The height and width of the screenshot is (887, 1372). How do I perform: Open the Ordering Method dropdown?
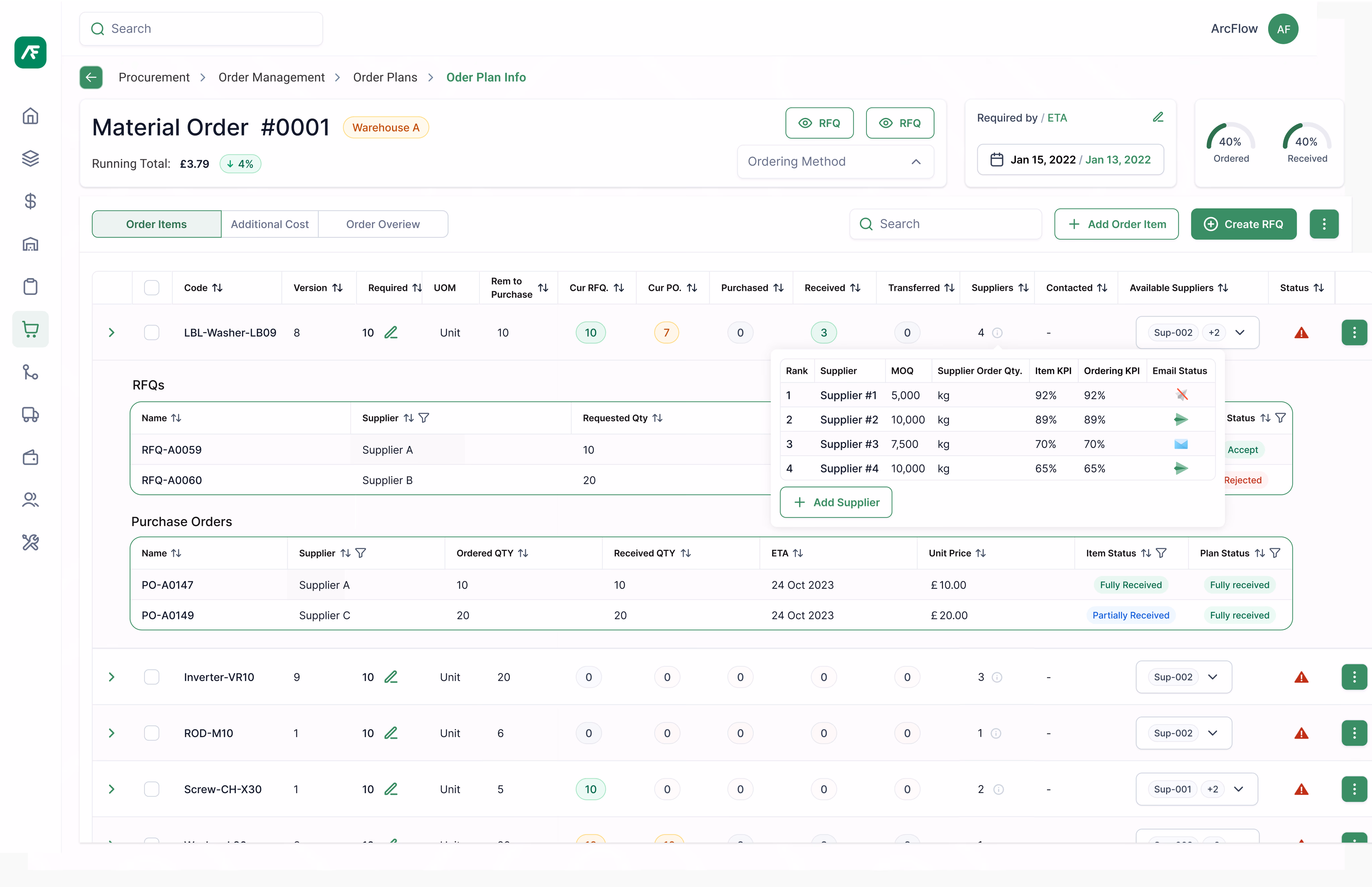(835, 162)
